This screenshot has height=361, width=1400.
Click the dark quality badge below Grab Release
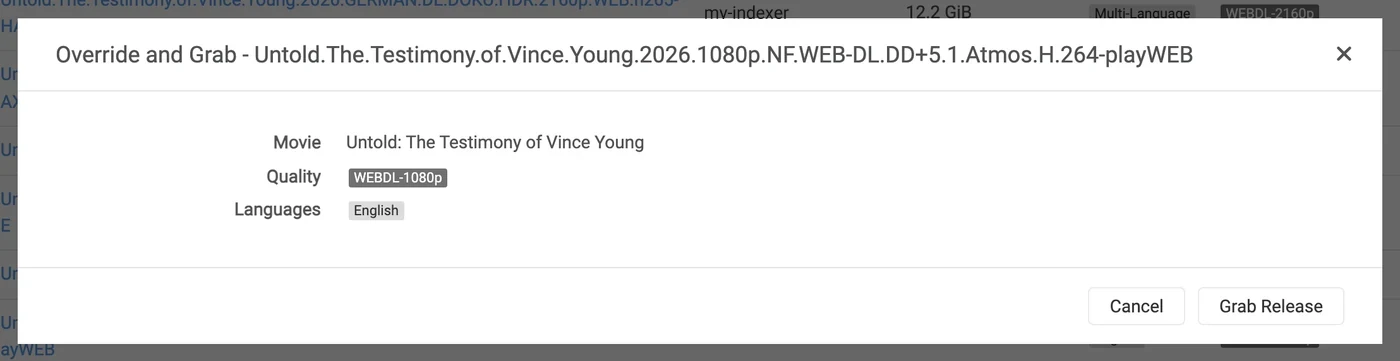[1270, 347]
